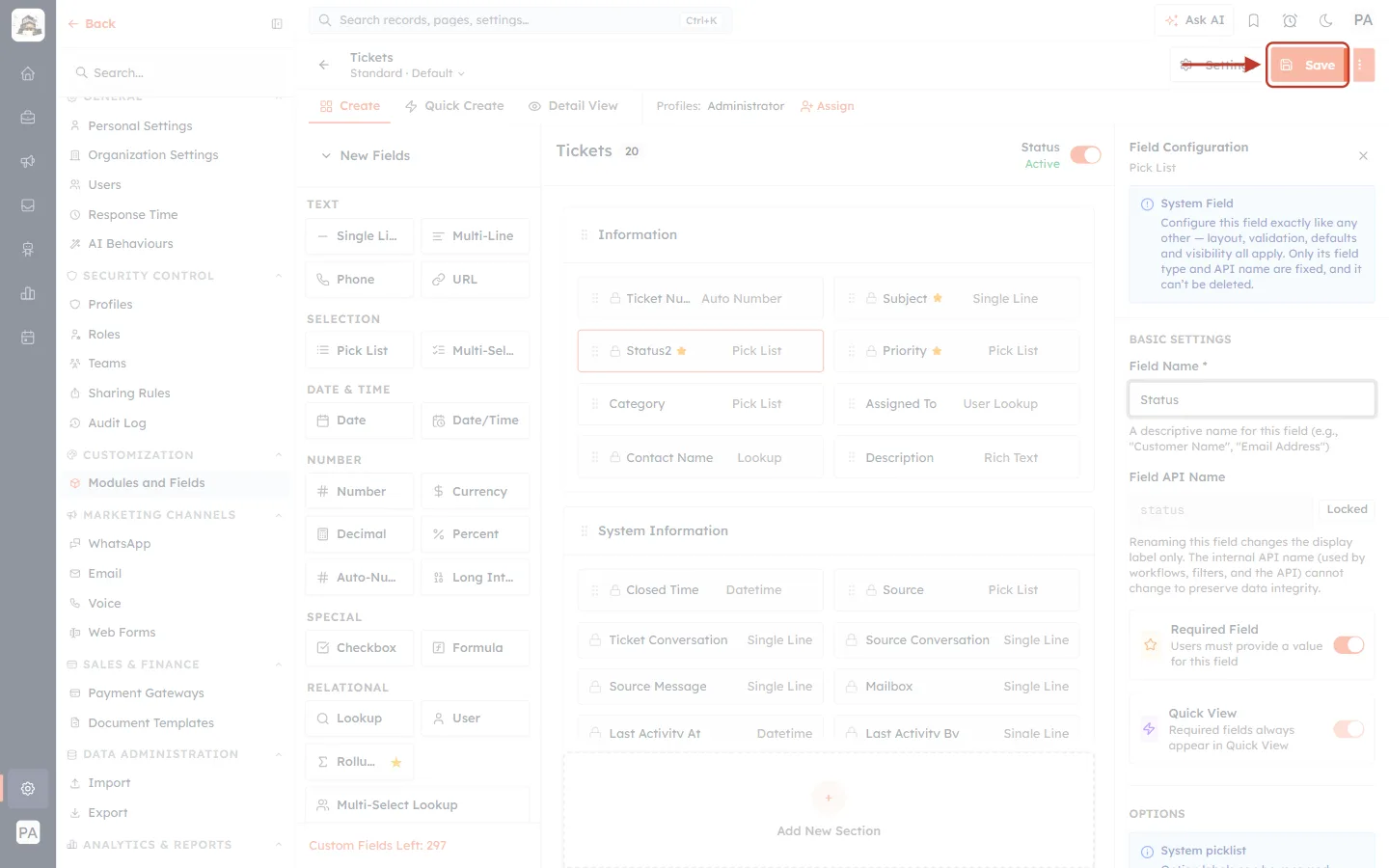Open the three-dot more menu beside Save
Viewport: 1389px width, 868px height.
point(1363,65)
